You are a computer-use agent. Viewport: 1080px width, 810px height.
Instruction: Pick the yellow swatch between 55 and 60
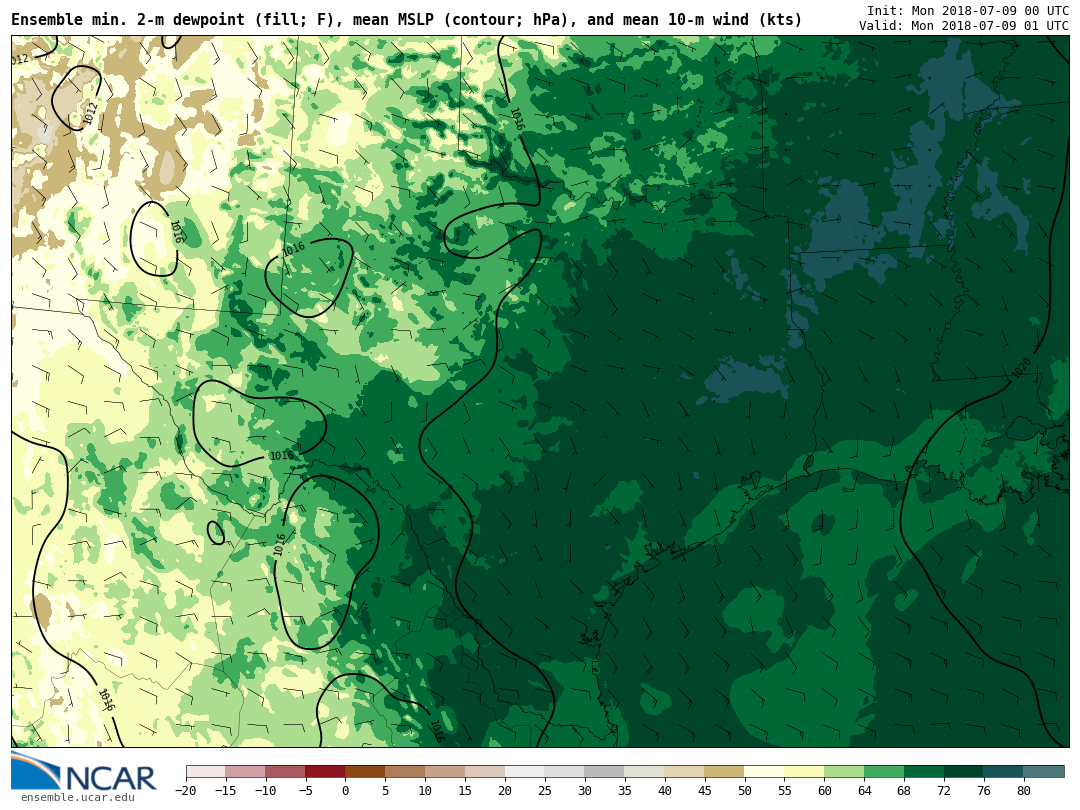[804, 771]
